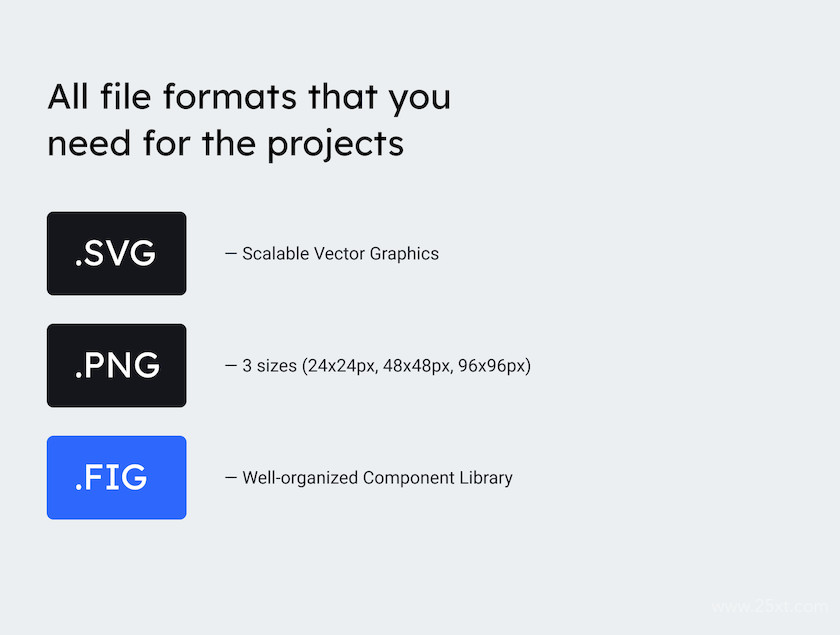Click the black .SVG format badge
Screen dimensions: 840x635
117,253
